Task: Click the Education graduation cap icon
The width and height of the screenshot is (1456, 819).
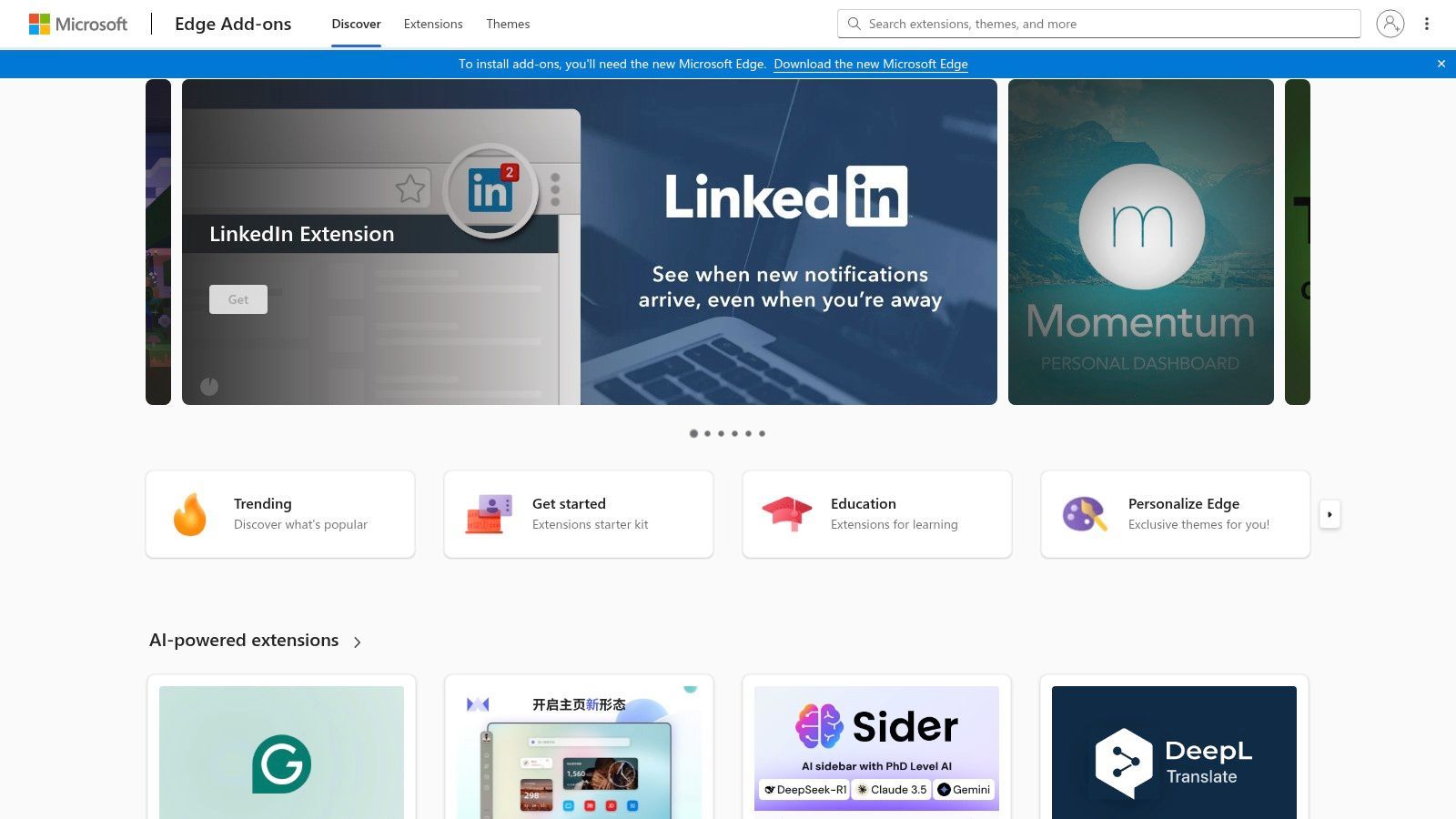Action: (787, 514)
